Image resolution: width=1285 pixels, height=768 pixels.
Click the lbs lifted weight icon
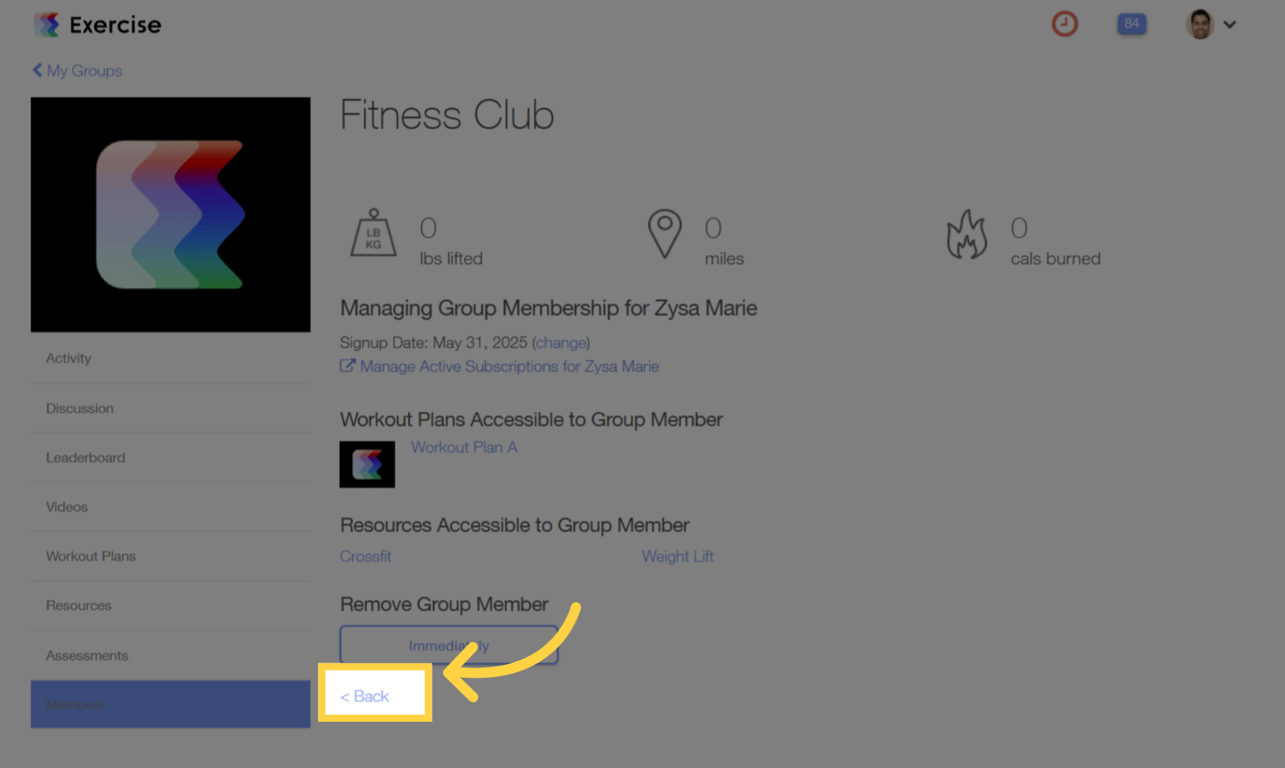tap(373, 234)
